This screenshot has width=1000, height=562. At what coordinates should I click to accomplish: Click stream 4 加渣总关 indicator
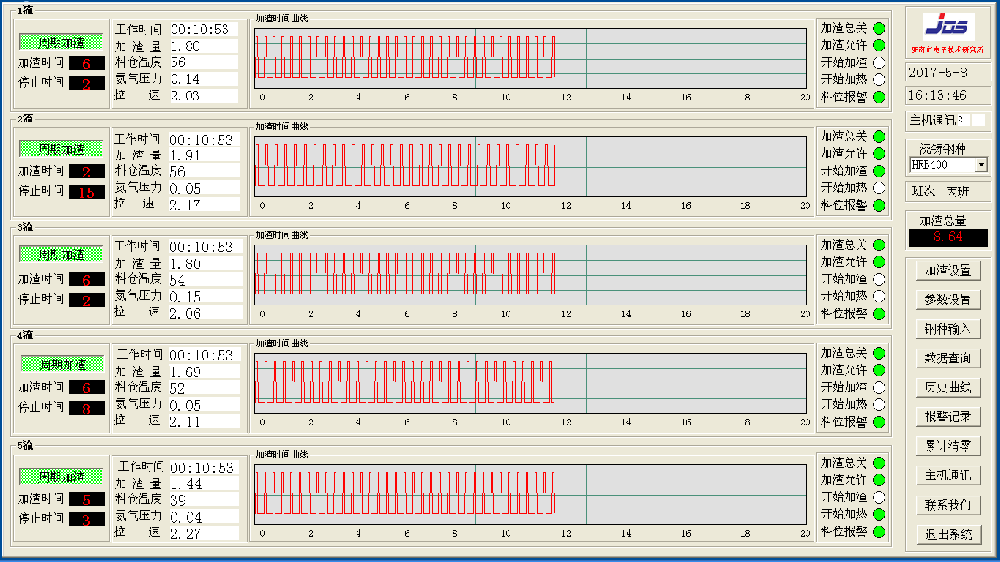[879, 353]
